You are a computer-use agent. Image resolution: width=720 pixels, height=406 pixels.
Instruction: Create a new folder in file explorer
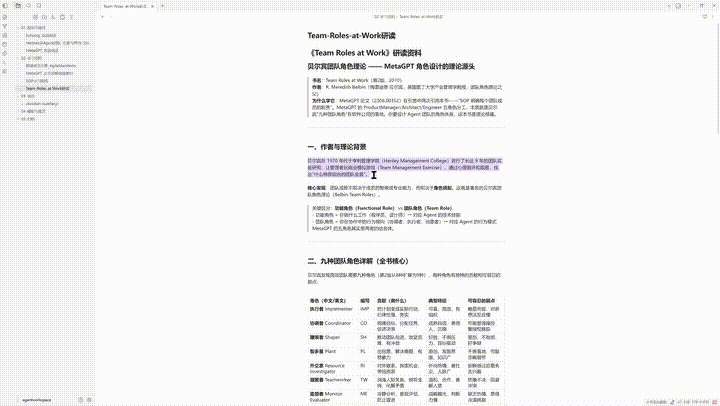click(45, 17)
